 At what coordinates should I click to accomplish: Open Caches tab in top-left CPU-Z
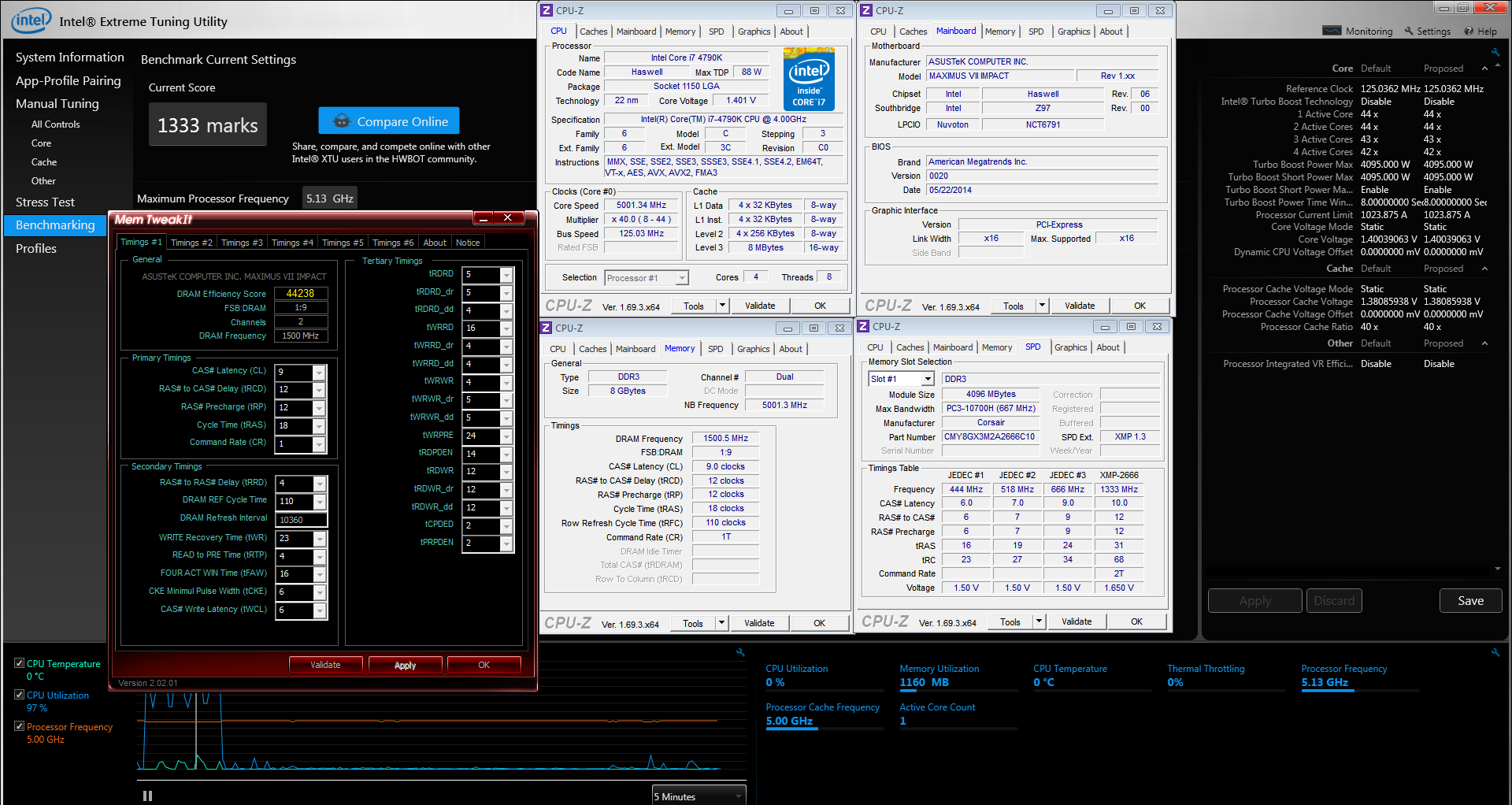(593, 32)
